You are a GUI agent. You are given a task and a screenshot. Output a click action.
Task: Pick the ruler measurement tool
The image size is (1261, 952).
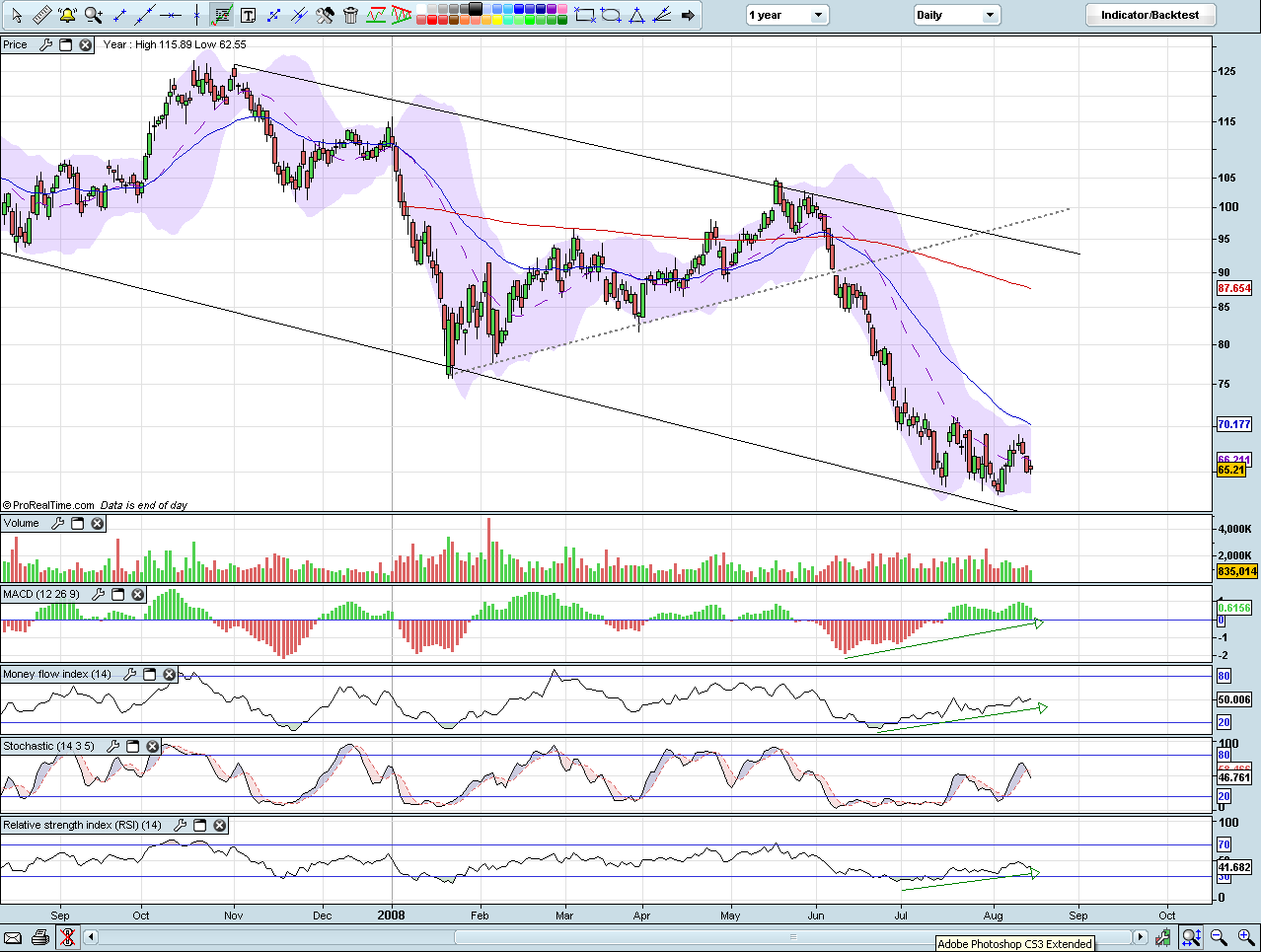42,15
